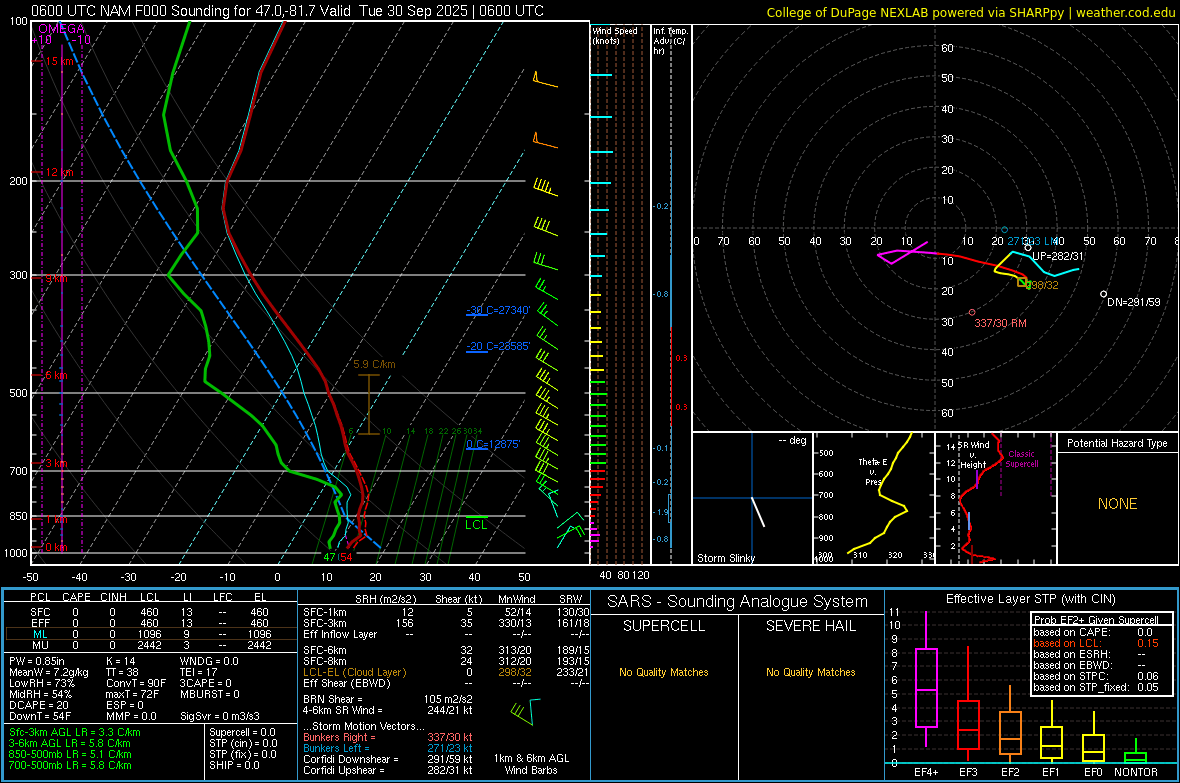This screenshot has width=1180, height=783.
Task: Click the 'Theta-E v. Pres' inset label
Action: (872, 471)
